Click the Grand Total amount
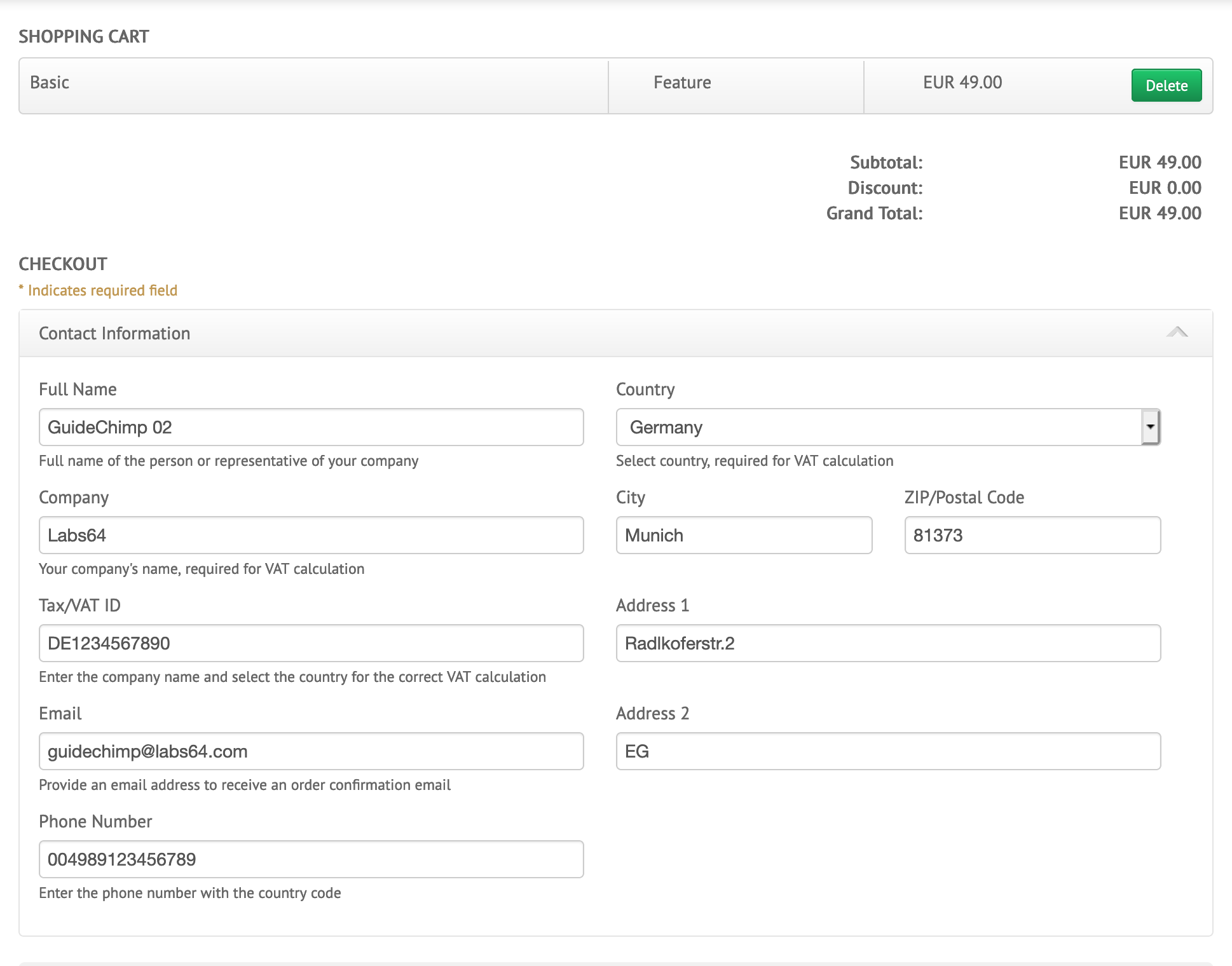 coord(1160,214)
